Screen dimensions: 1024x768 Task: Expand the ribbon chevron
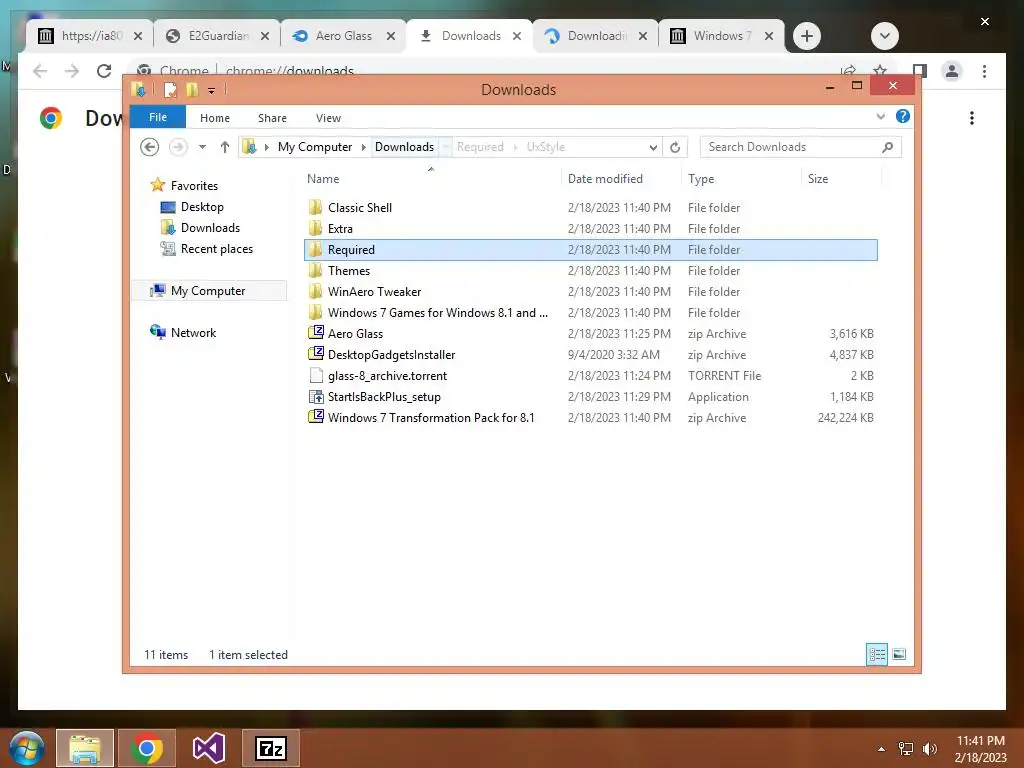pyautogui.click(x=880, y=116)
